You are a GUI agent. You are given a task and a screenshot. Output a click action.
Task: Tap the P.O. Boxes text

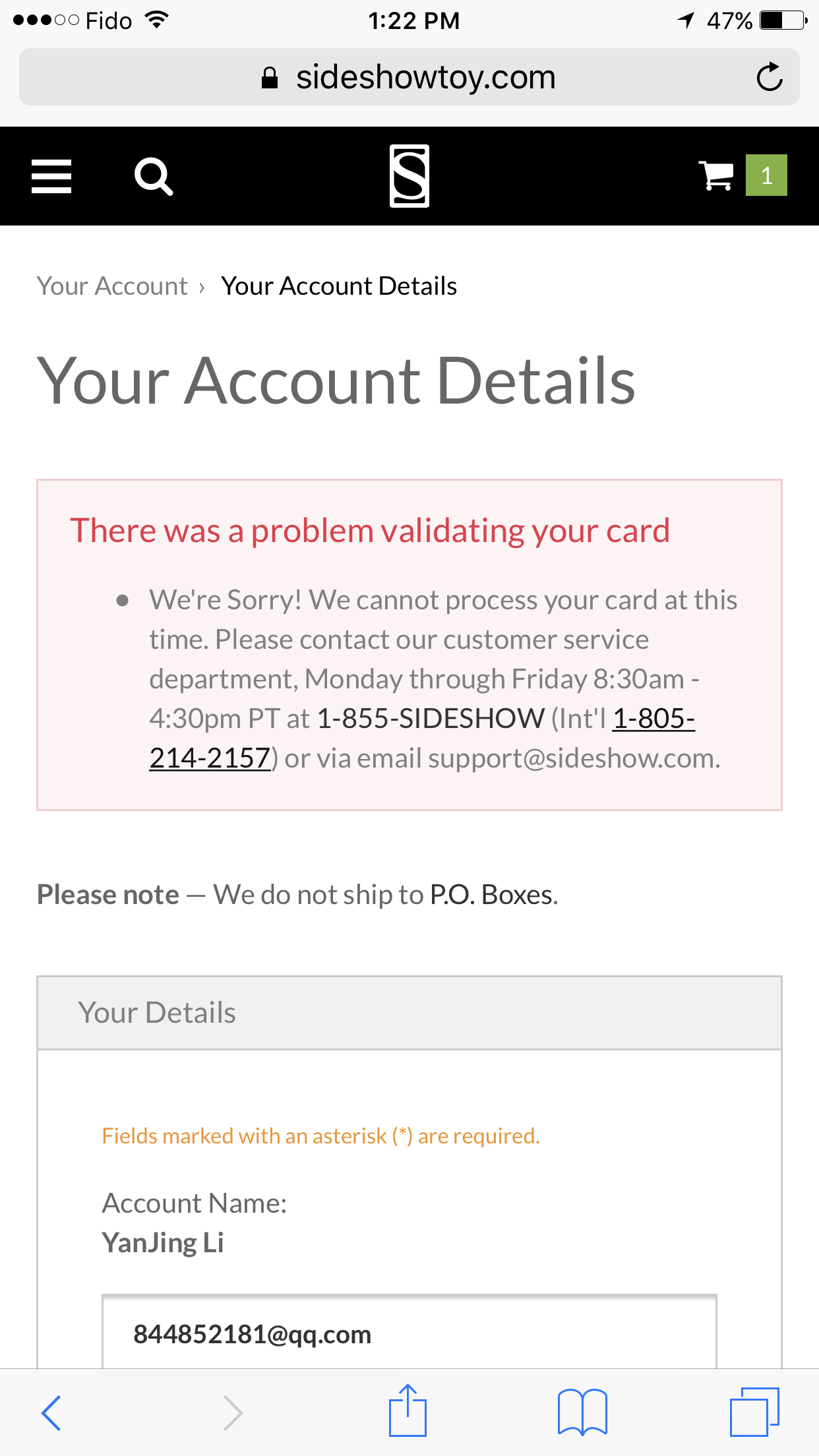click(x=494, y=895)
